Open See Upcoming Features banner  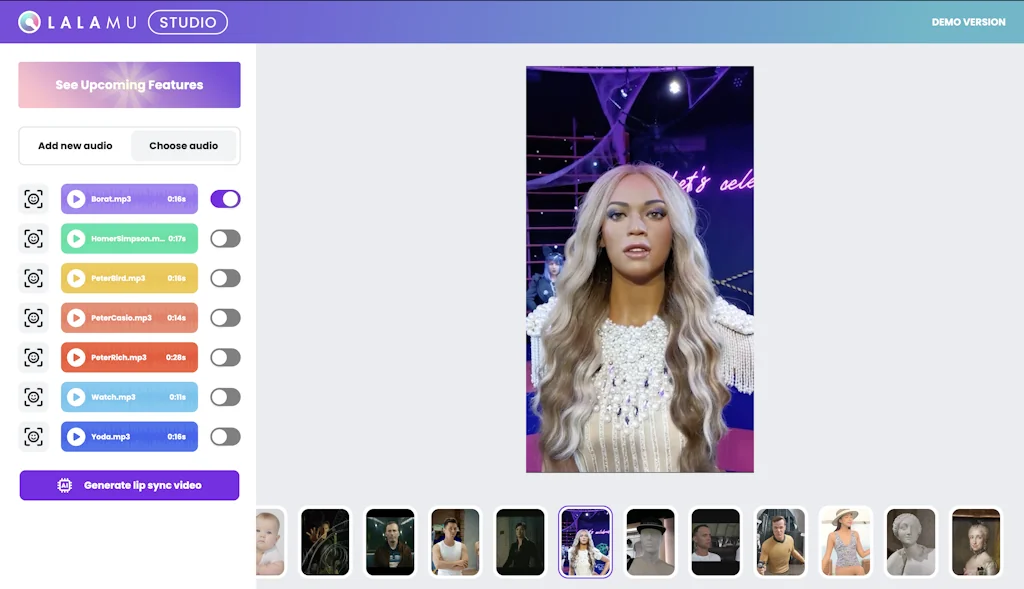[129, 85]
